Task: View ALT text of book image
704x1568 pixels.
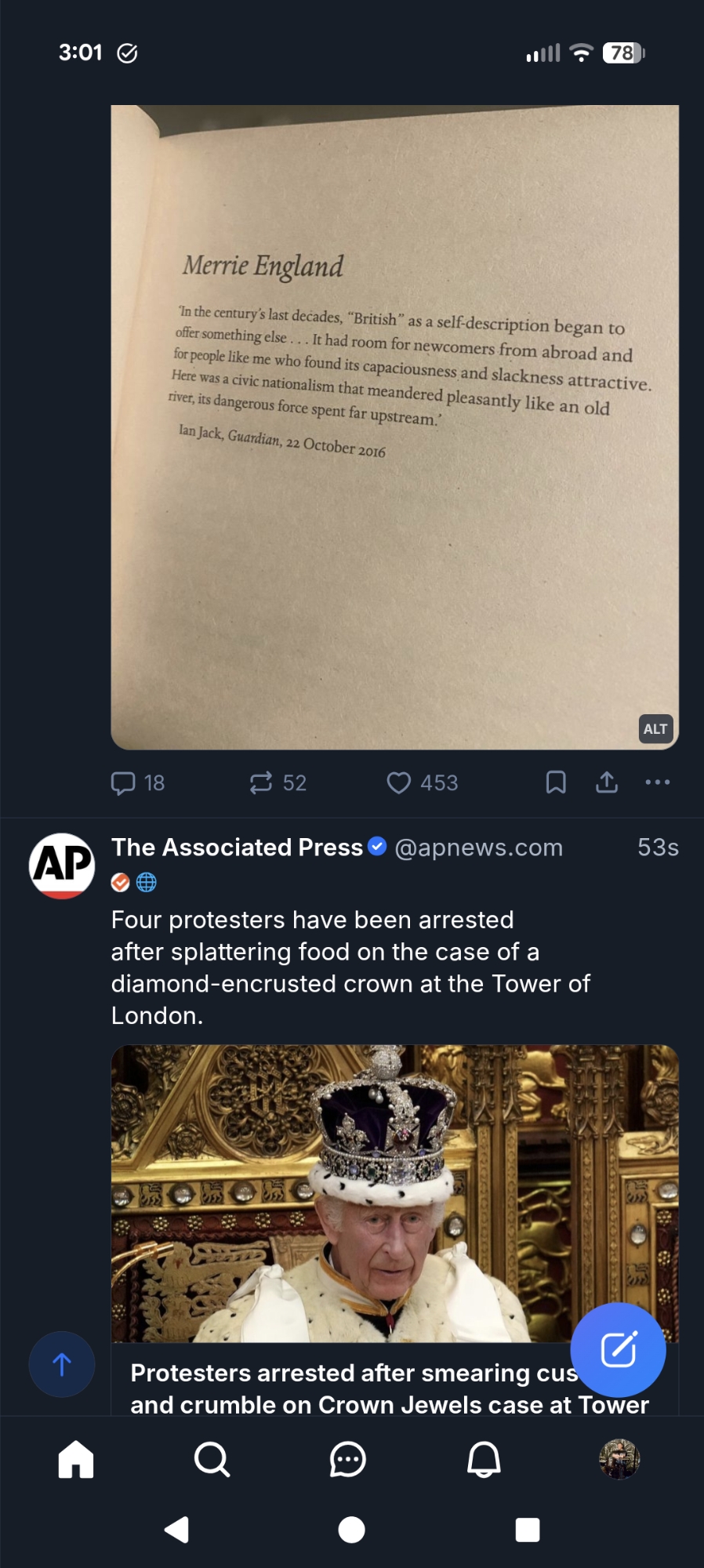Action: (655, 729)
